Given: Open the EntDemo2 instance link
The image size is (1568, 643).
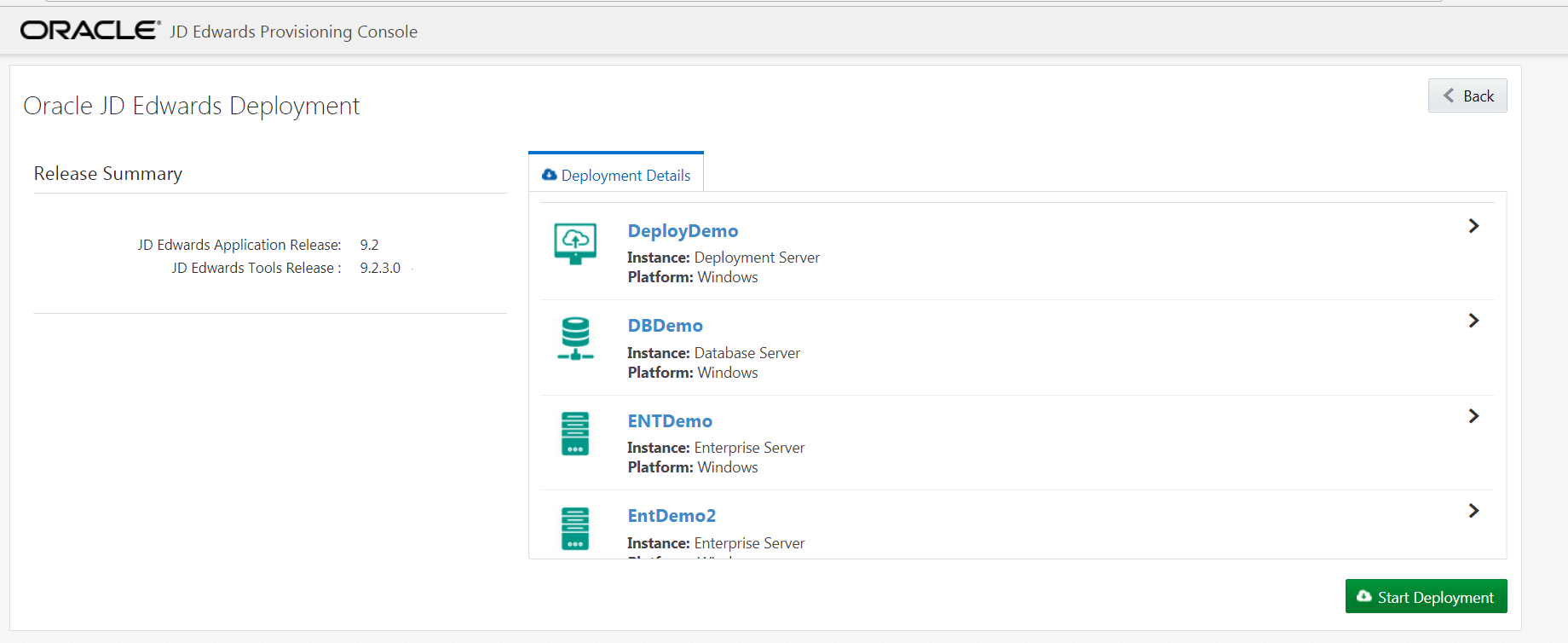Looking at the screenshot, I should pyautogui.click(x=672, y=516).
